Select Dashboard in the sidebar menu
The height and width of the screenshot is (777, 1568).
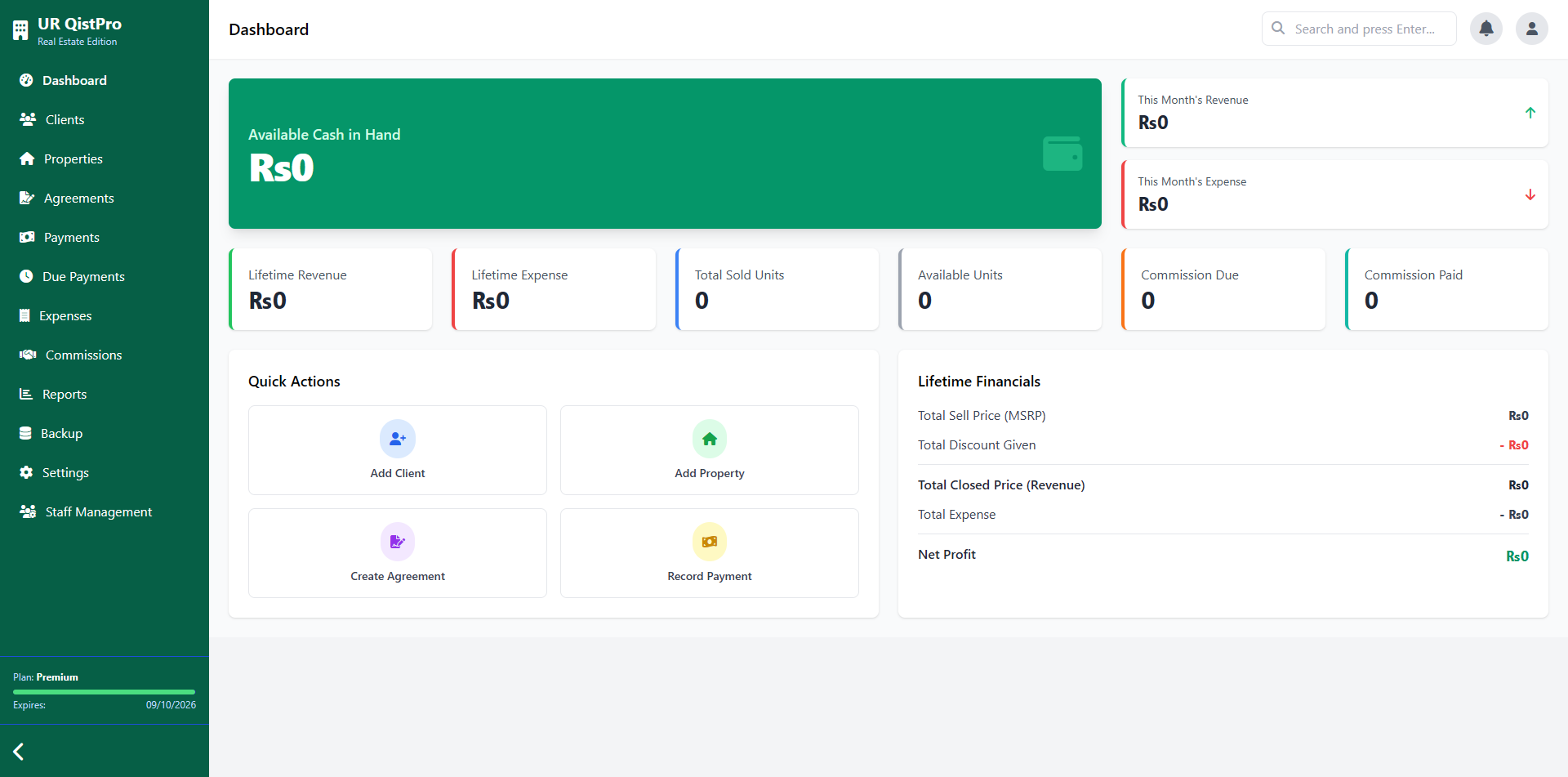75,80
